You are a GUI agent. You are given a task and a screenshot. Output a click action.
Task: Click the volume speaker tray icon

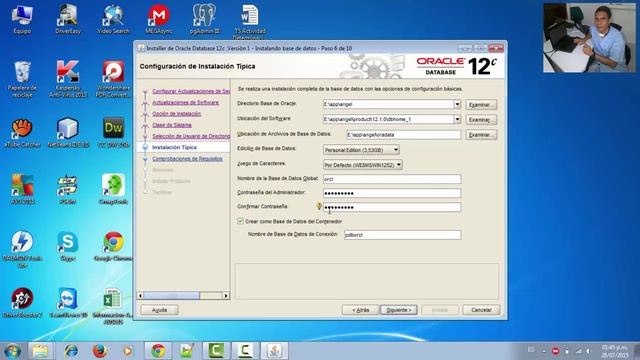tap(588, 351)
